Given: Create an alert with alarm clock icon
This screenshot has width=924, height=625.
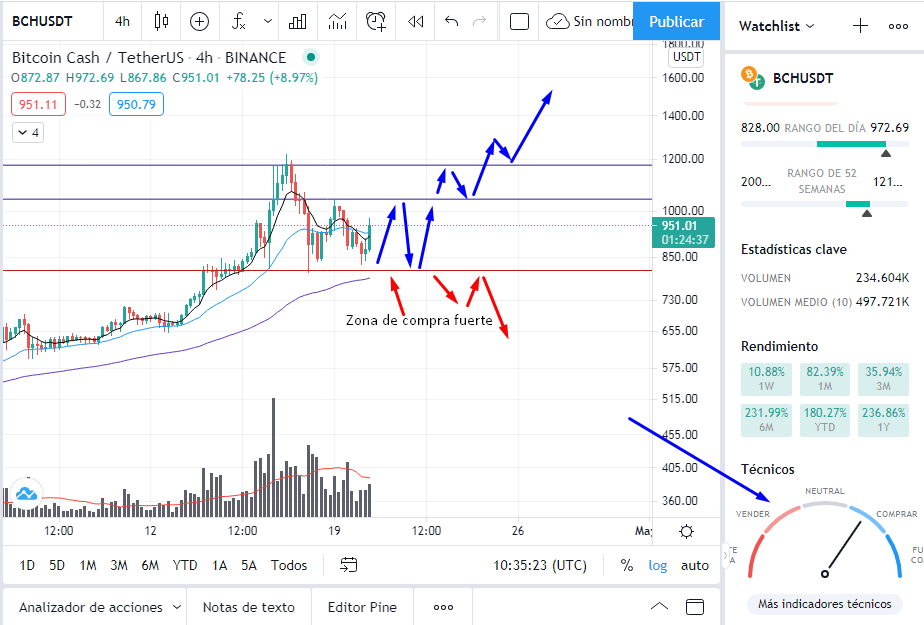Looking at the screenshot, I should tap(376, 22).
